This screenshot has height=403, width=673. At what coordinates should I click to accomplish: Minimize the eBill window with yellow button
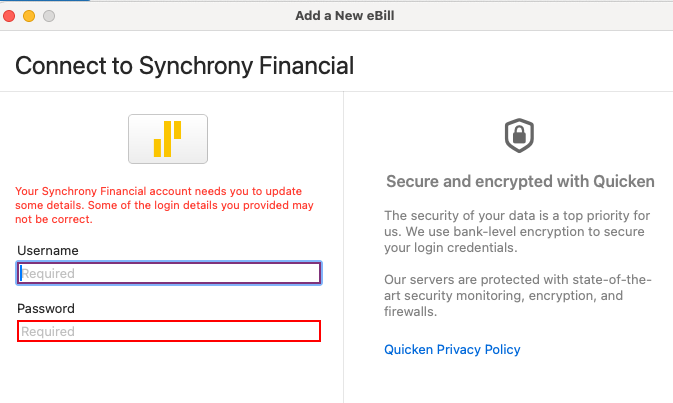coord(29,16)
